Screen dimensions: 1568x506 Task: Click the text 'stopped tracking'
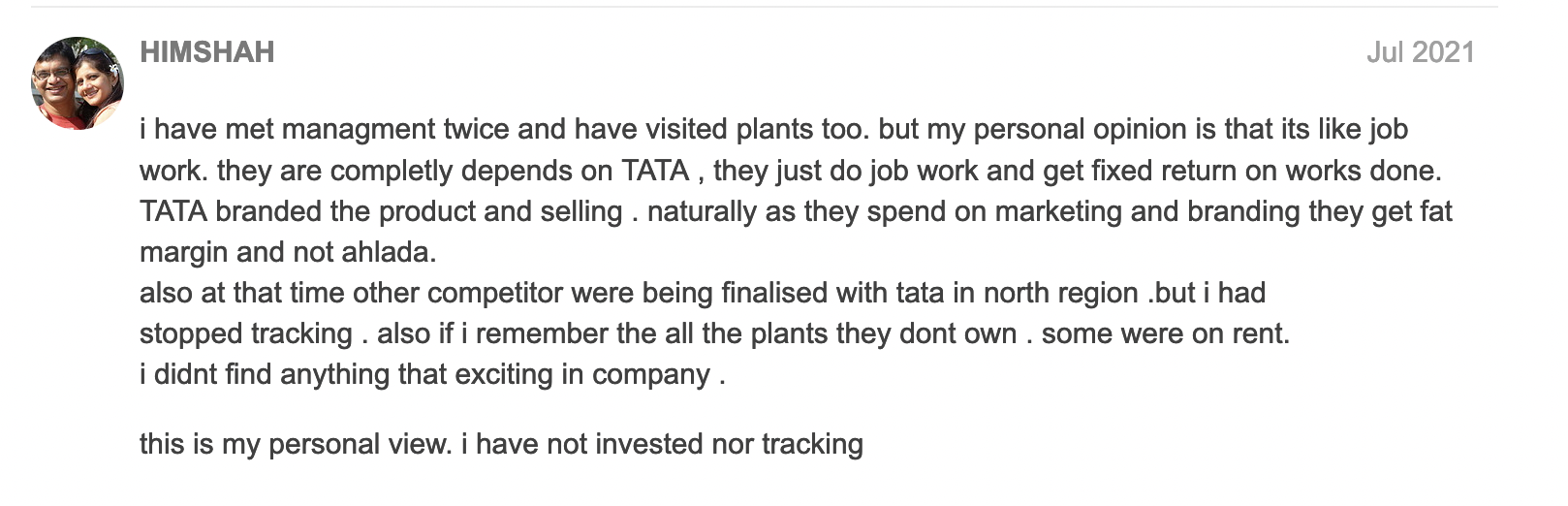click(x=246, y=333)
